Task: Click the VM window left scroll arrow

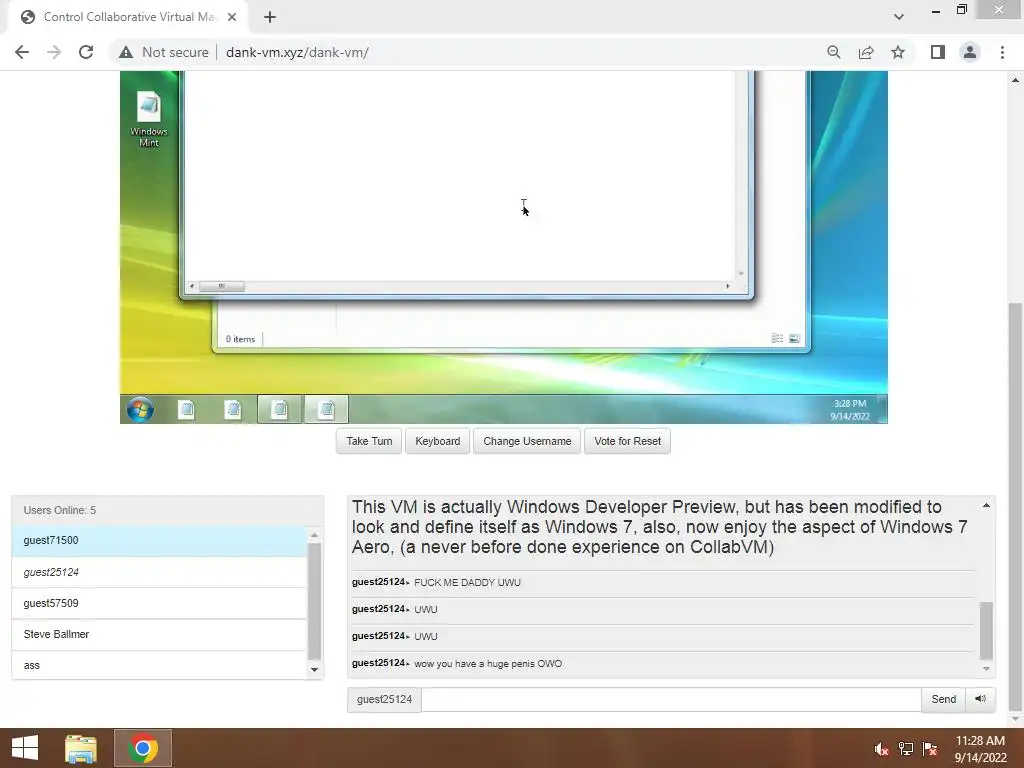Action: [x=191, y=286]
